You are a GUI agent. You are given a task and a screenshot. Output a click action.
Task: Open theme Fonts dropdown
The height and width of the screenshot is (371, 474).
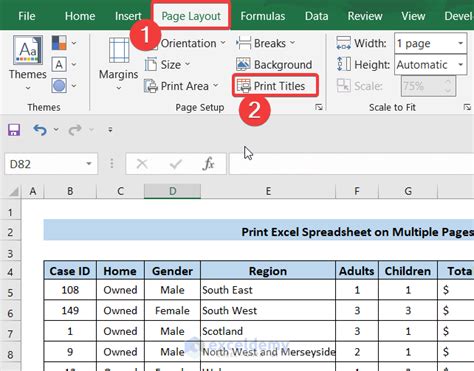coord(64,64)
